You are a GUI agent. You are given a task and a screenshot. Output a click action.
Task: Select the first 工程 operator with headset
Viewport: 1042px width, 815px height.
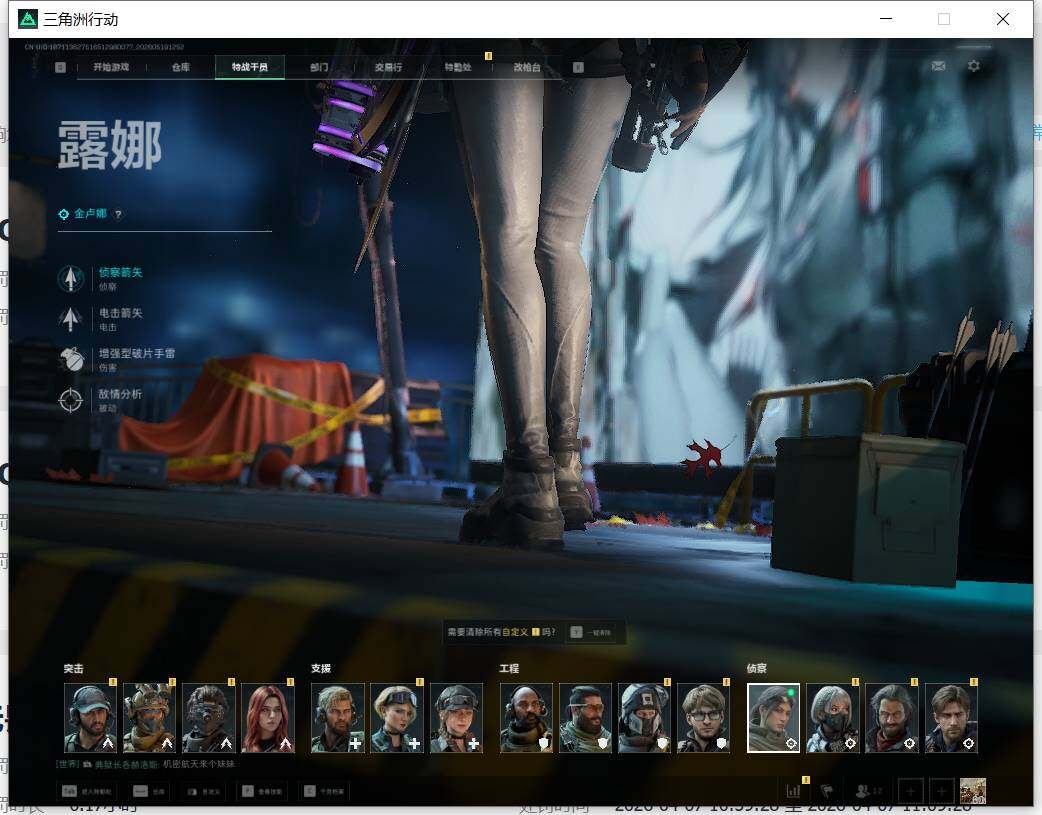point(526,718)
